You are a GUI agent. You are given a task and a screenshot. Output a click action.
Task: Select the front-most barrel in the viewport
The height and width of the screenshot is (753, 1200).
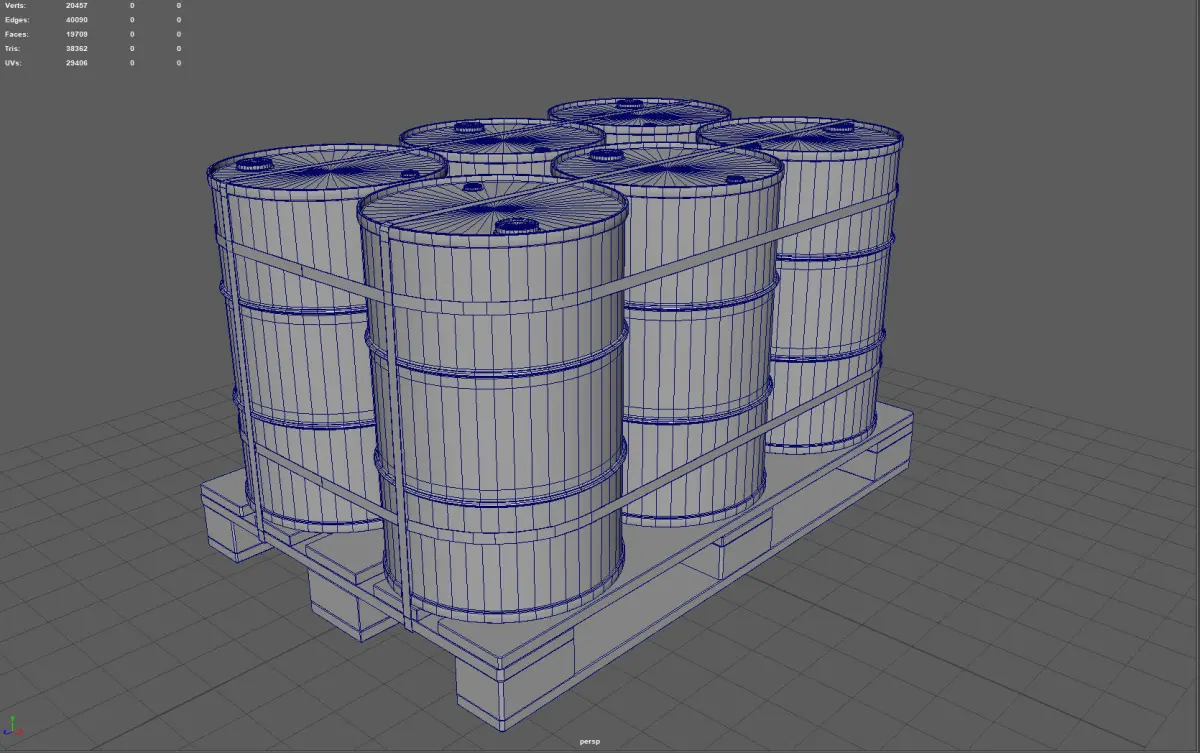coord(495,400)
